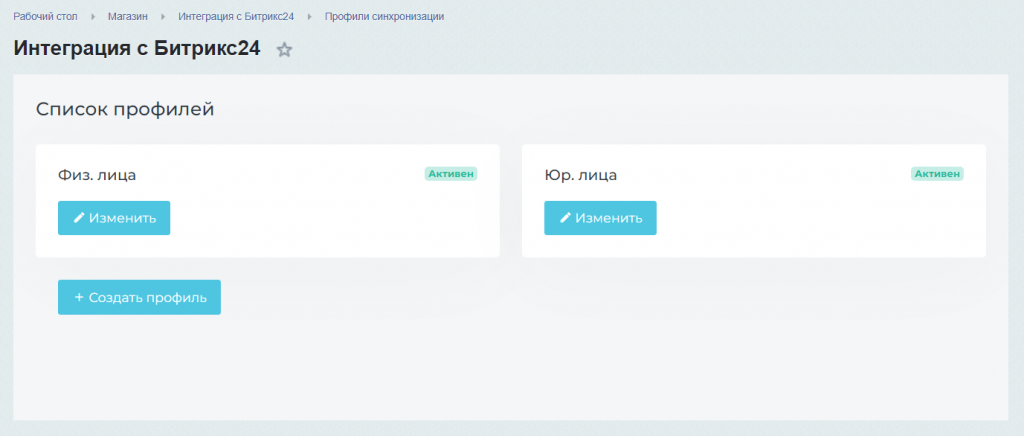Select the 'Физ. лица' profile title

click(x=97, y=175)
